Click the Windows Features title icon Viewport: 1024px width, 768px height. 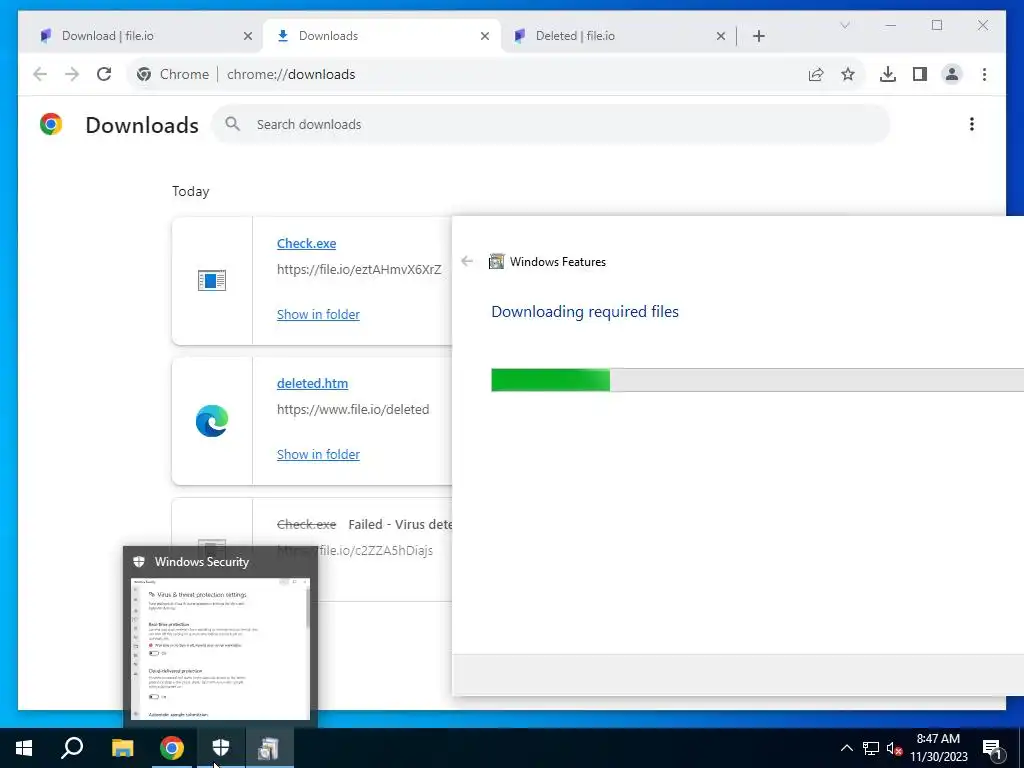pyautogui.click(x=496, y=261)
